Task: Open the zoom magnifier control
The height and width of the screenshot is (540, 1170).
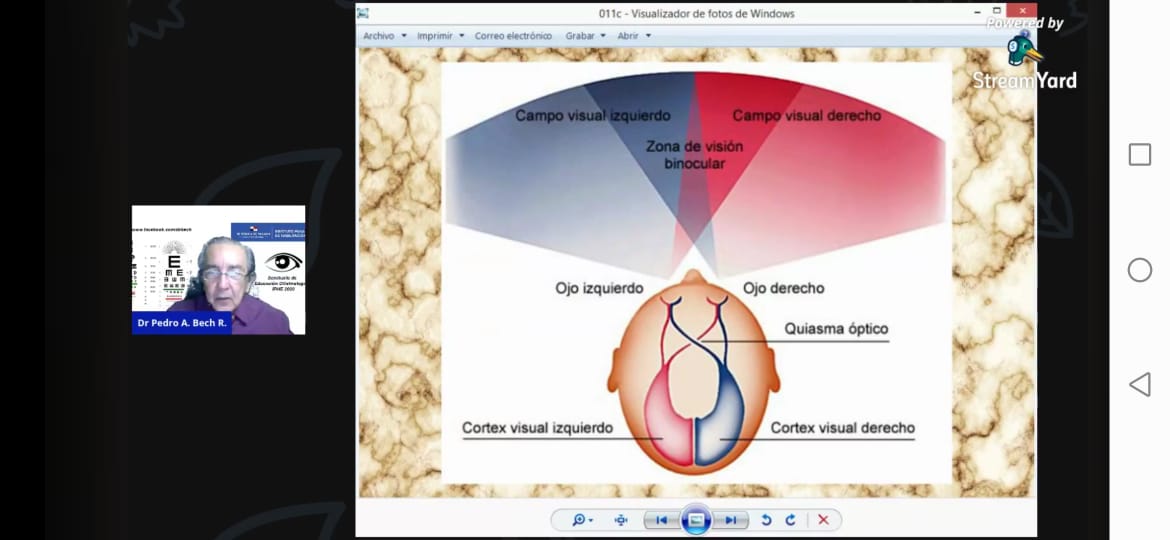Action: (583, 520)
